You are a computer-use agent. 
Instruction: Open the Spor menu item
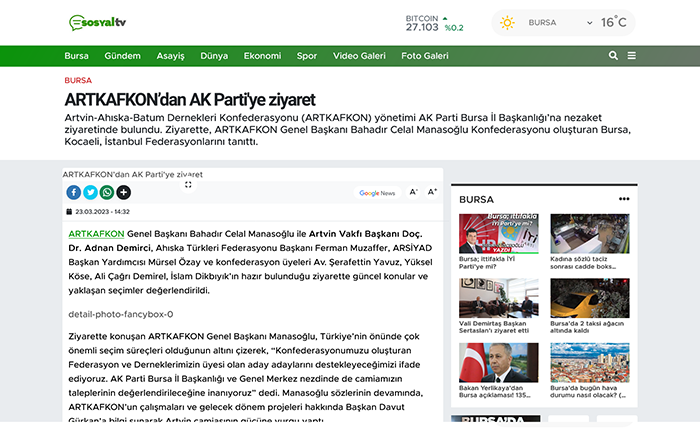307,56
